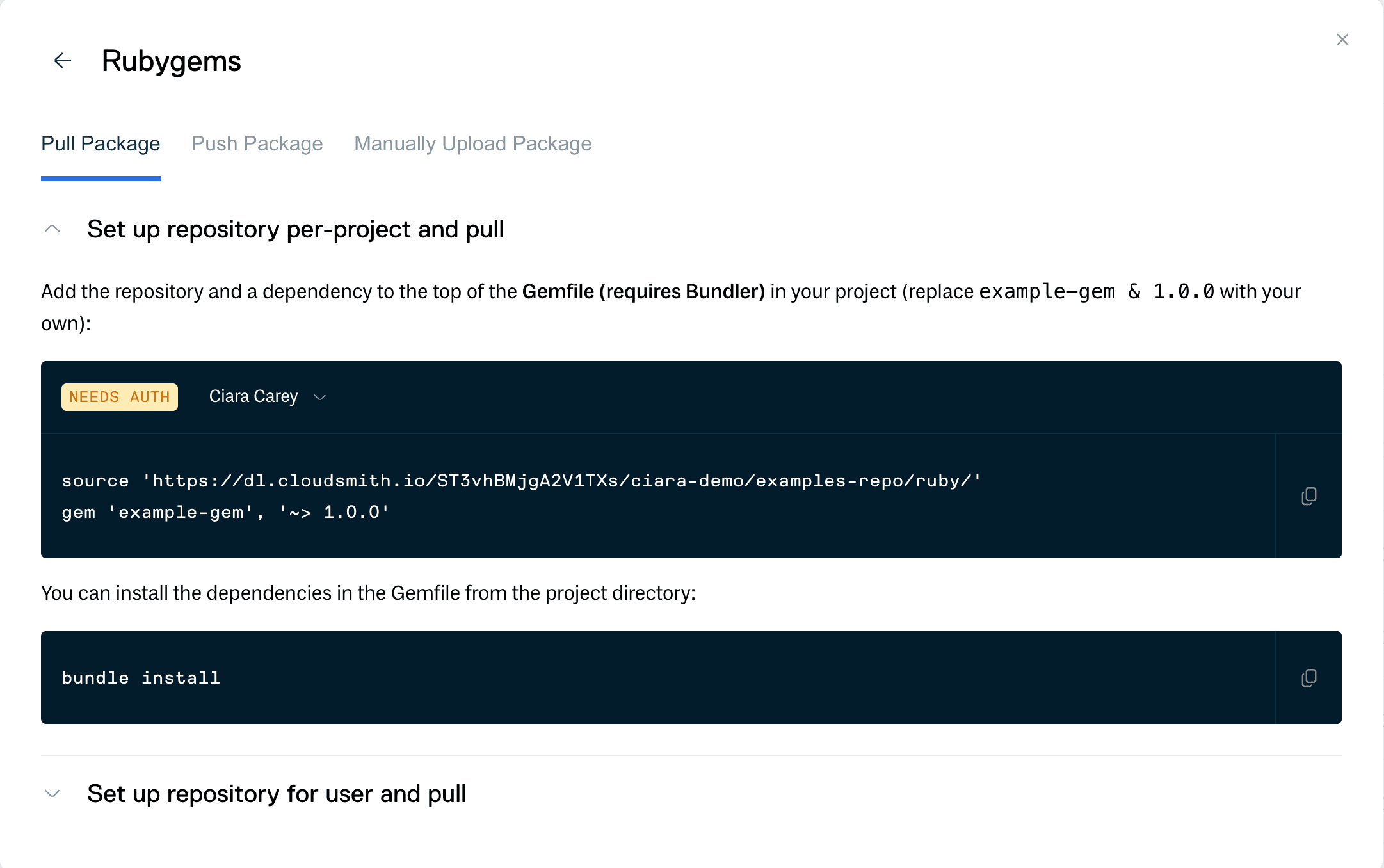
Task: Expand the Set up repository for user and pull section
Action: click(x=52, y=794)
